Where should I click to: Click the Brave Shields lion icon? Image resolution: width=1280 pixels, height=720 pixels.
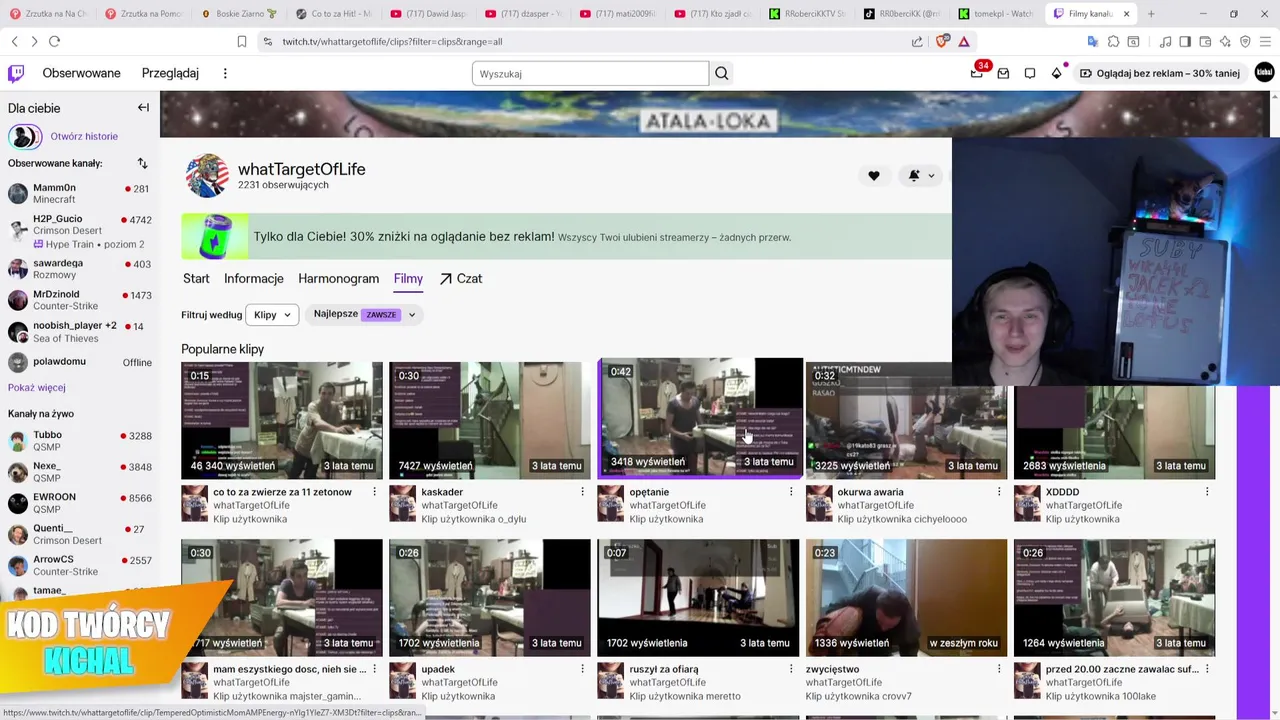click(x=942, y=41)
